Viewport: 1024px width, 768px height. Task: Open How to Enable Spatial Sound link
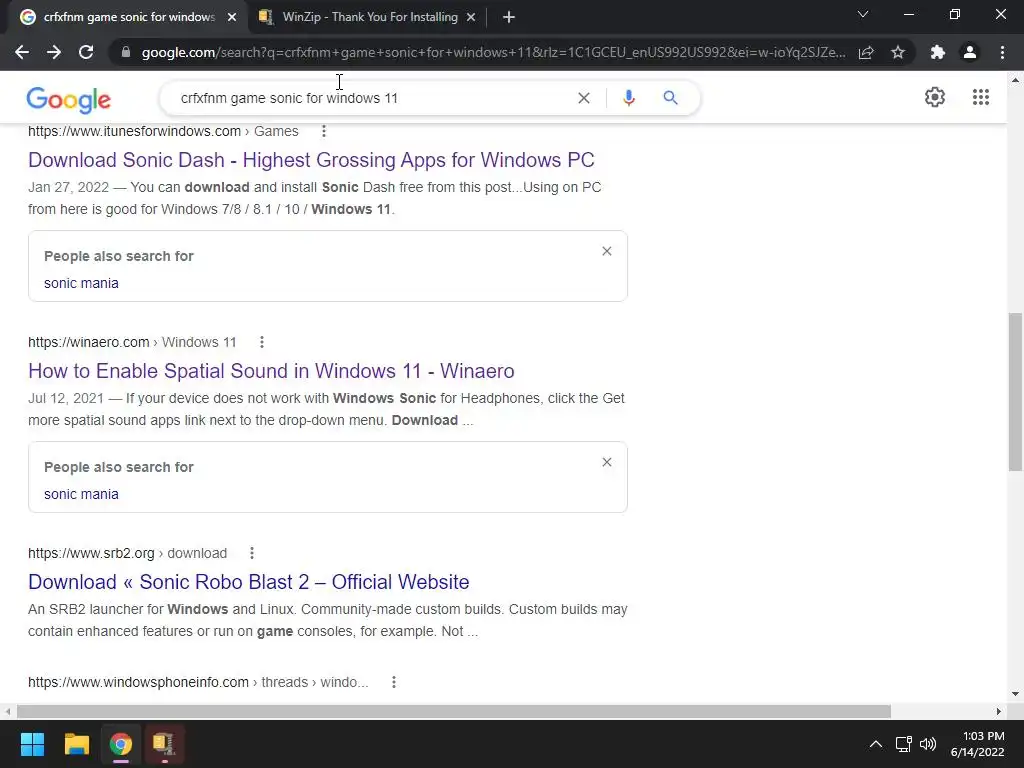(271, 371)
